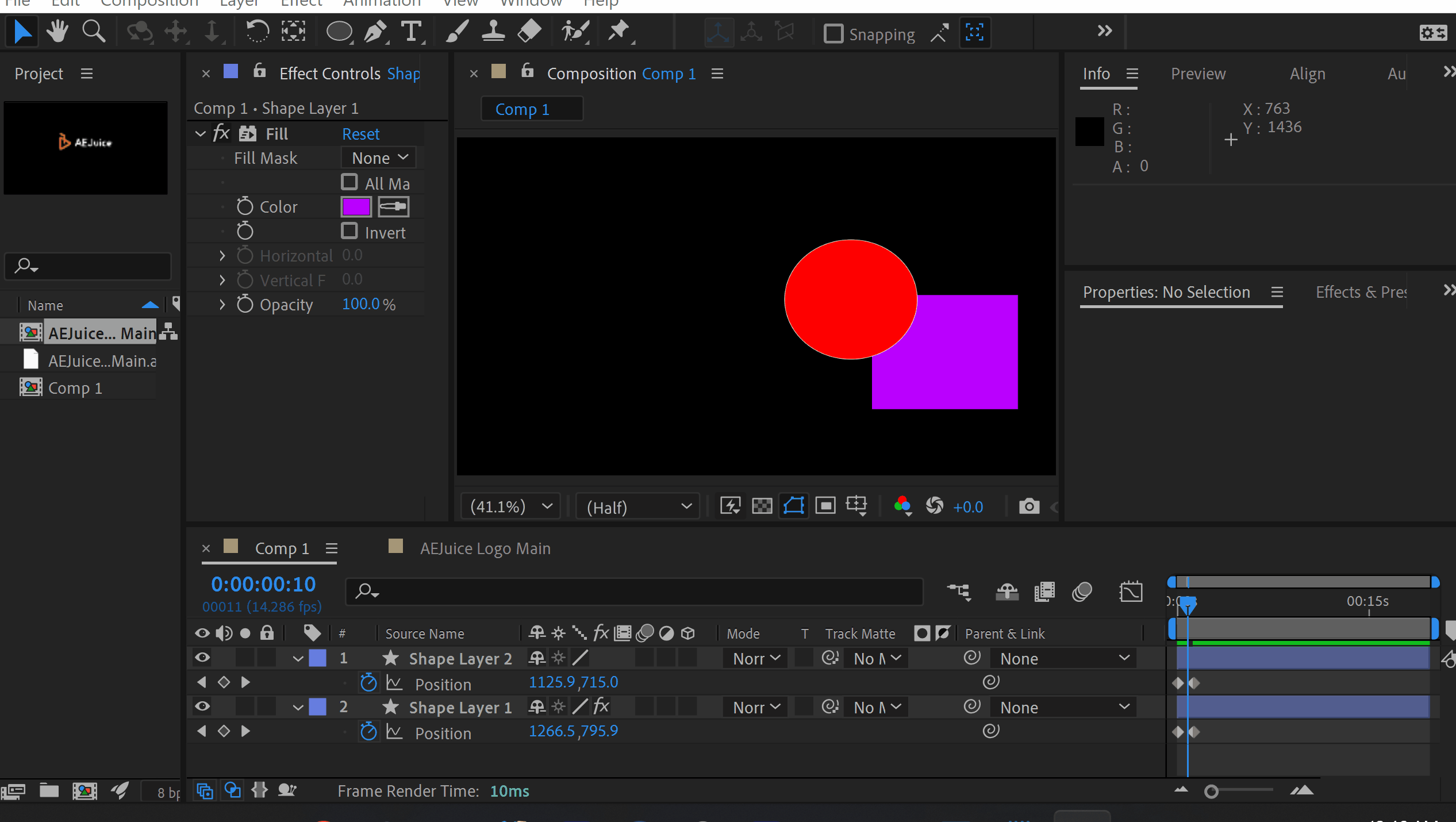The height and width of the screenshot is (822, 1456).
Task: Select the Type tool
Action: (x=411, y=32)
